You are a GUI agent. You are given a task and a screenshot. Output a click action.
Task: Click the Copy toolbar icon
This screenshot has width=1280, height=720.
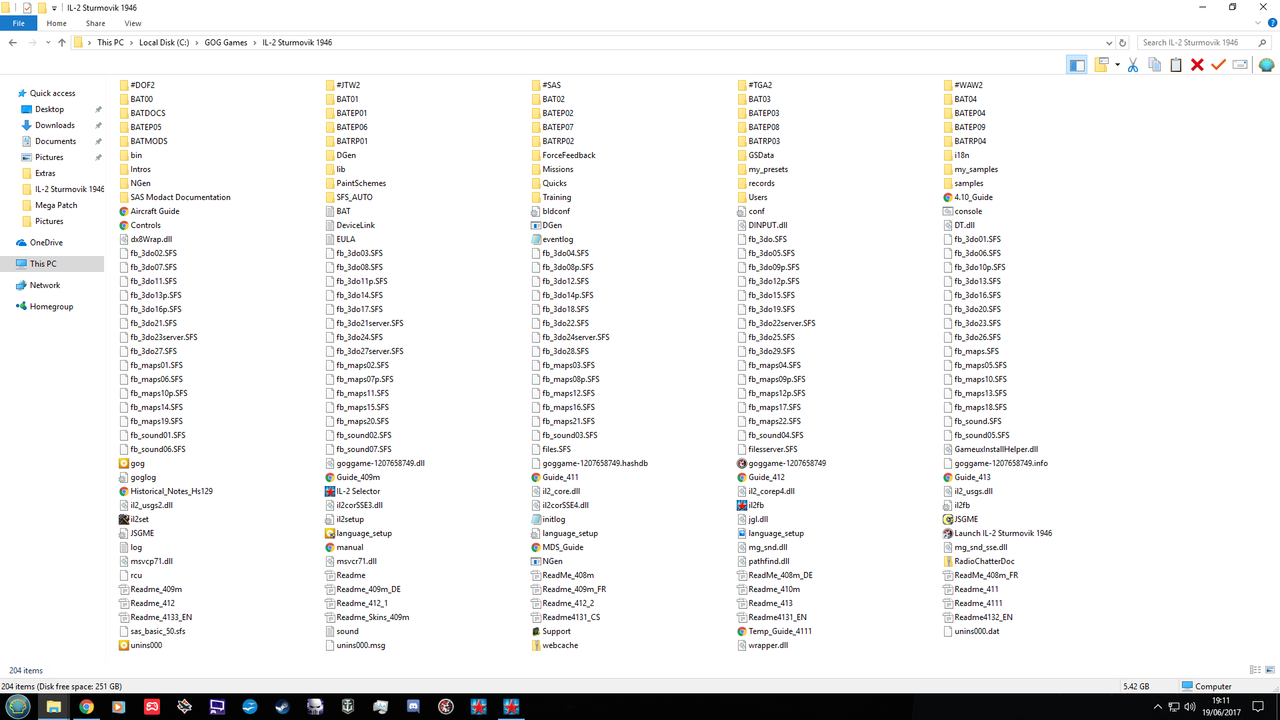1155,64
